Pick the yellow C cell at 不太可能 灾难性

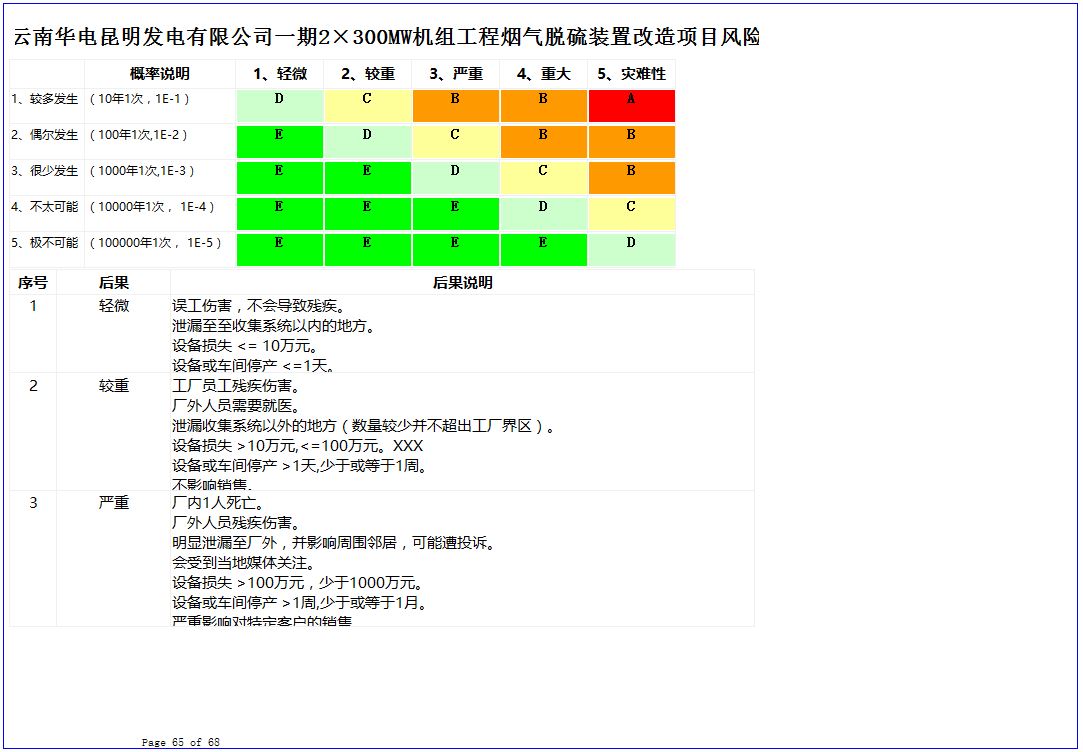pyautogui.click(x=631, y=213)
